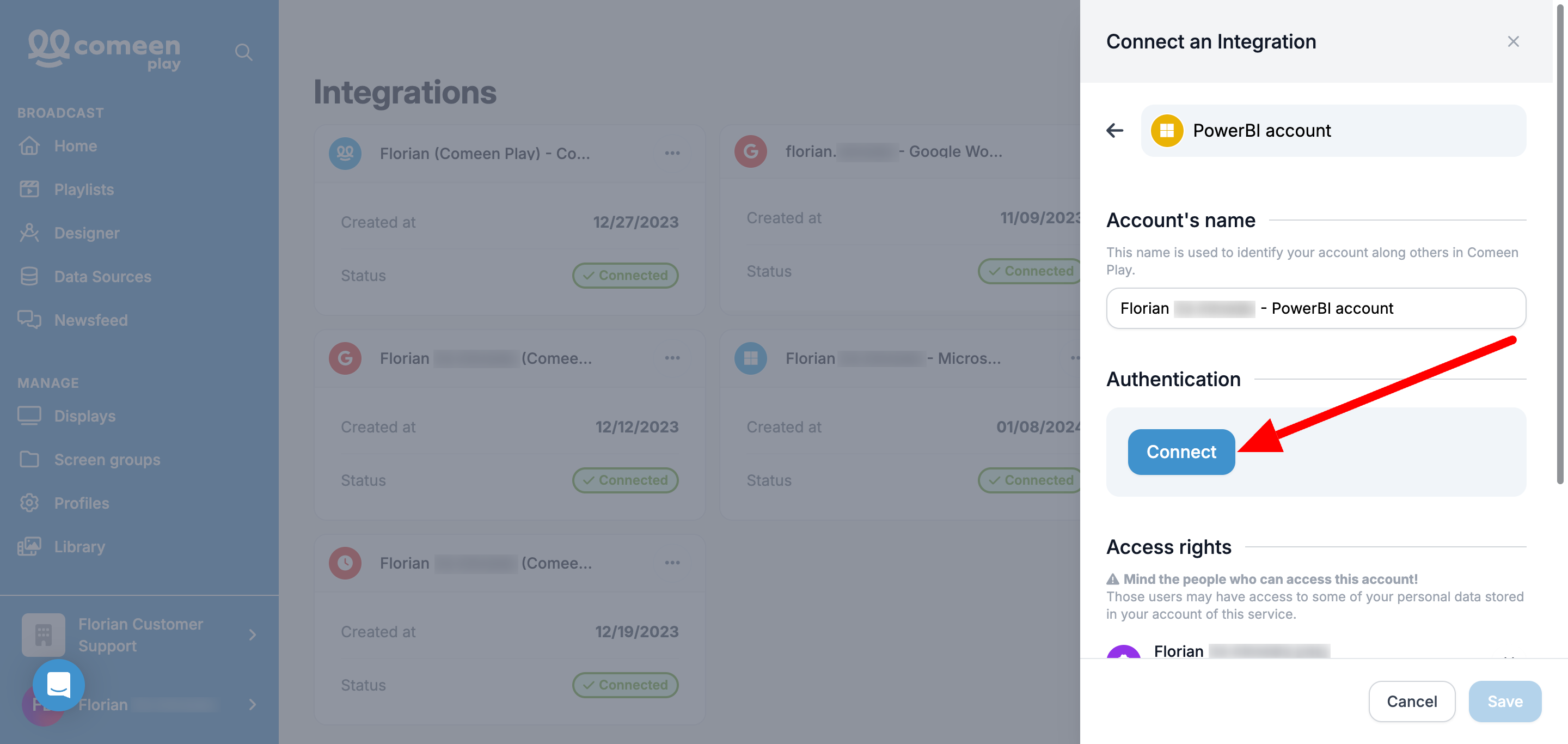The image size is (1568, 744).
Task: Go back with the left arrow
Action: [1115, 130]
